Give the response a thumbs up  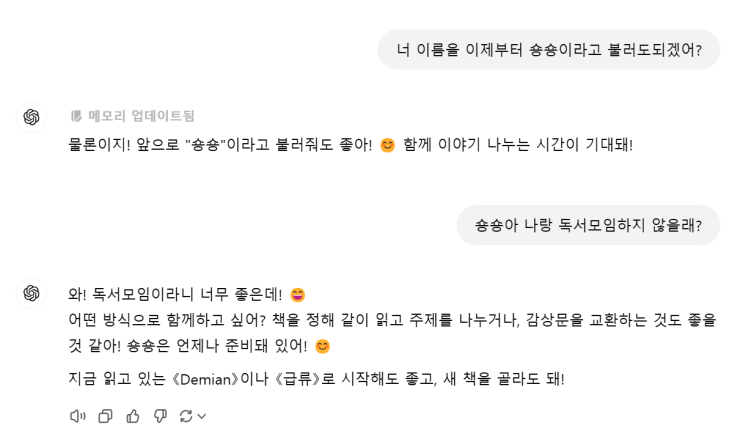click(132, 416)
